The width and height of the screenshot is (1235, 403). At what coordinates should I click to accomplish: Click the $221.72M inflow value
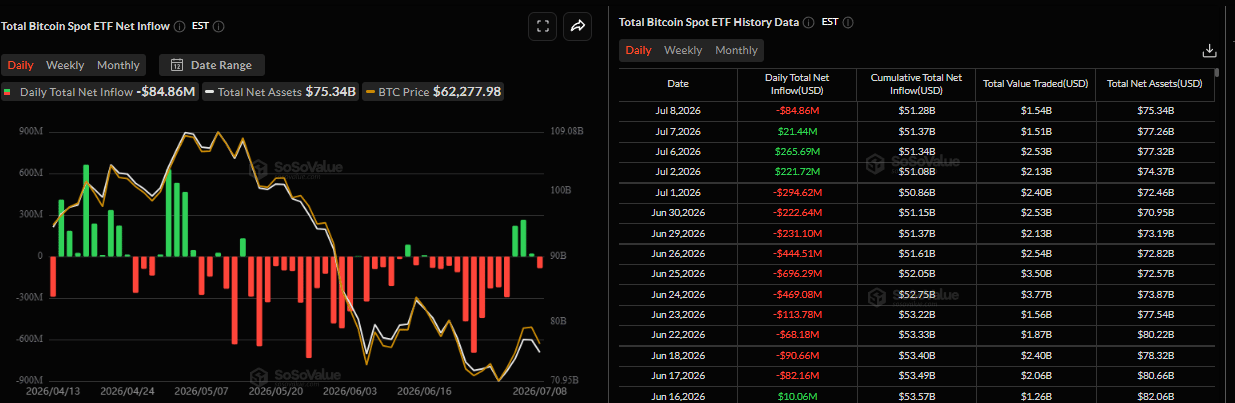click(x=797, y=171)
